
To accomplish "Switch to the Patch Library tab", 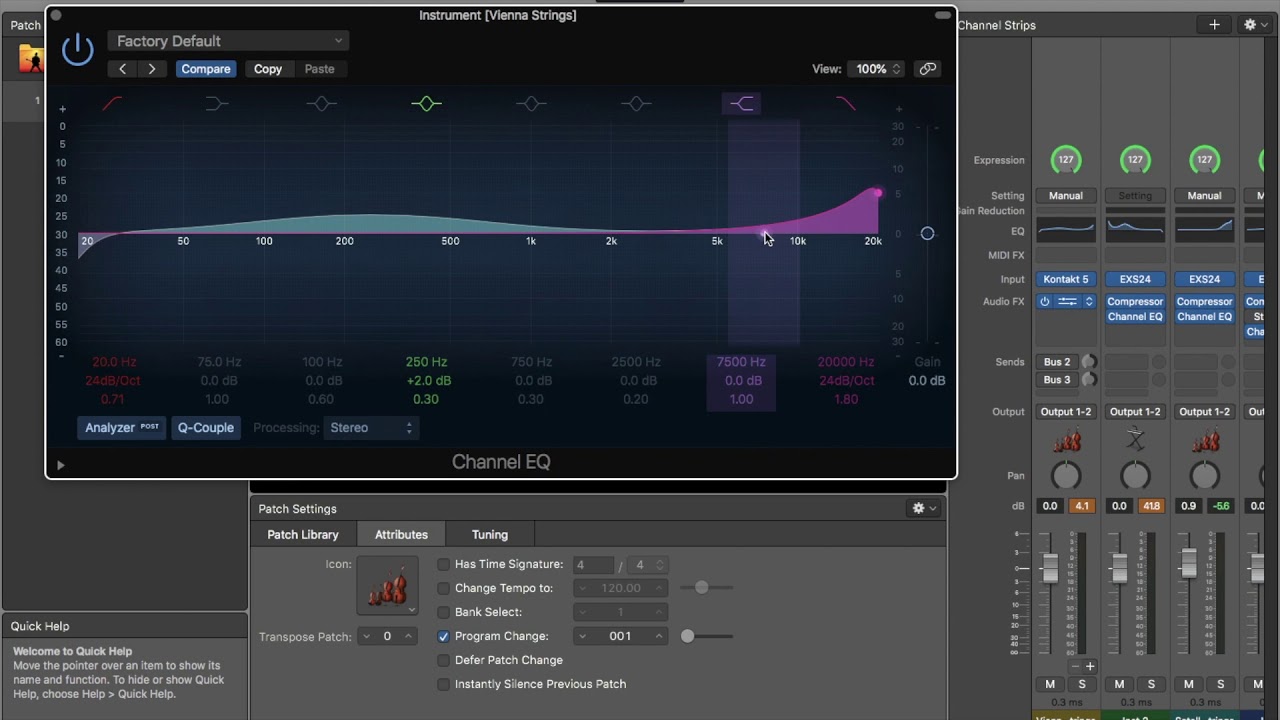I will [303, 535].
